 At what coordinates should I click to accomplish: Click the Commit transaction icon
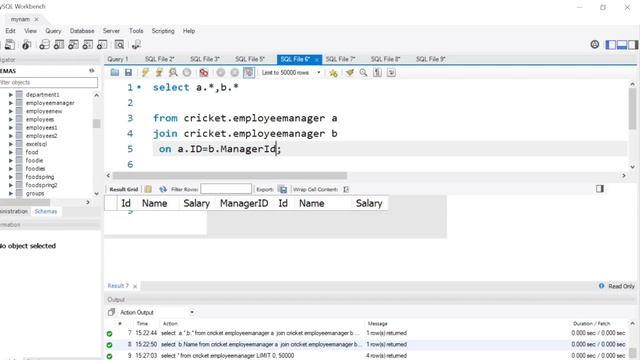(x=221, y=73)
